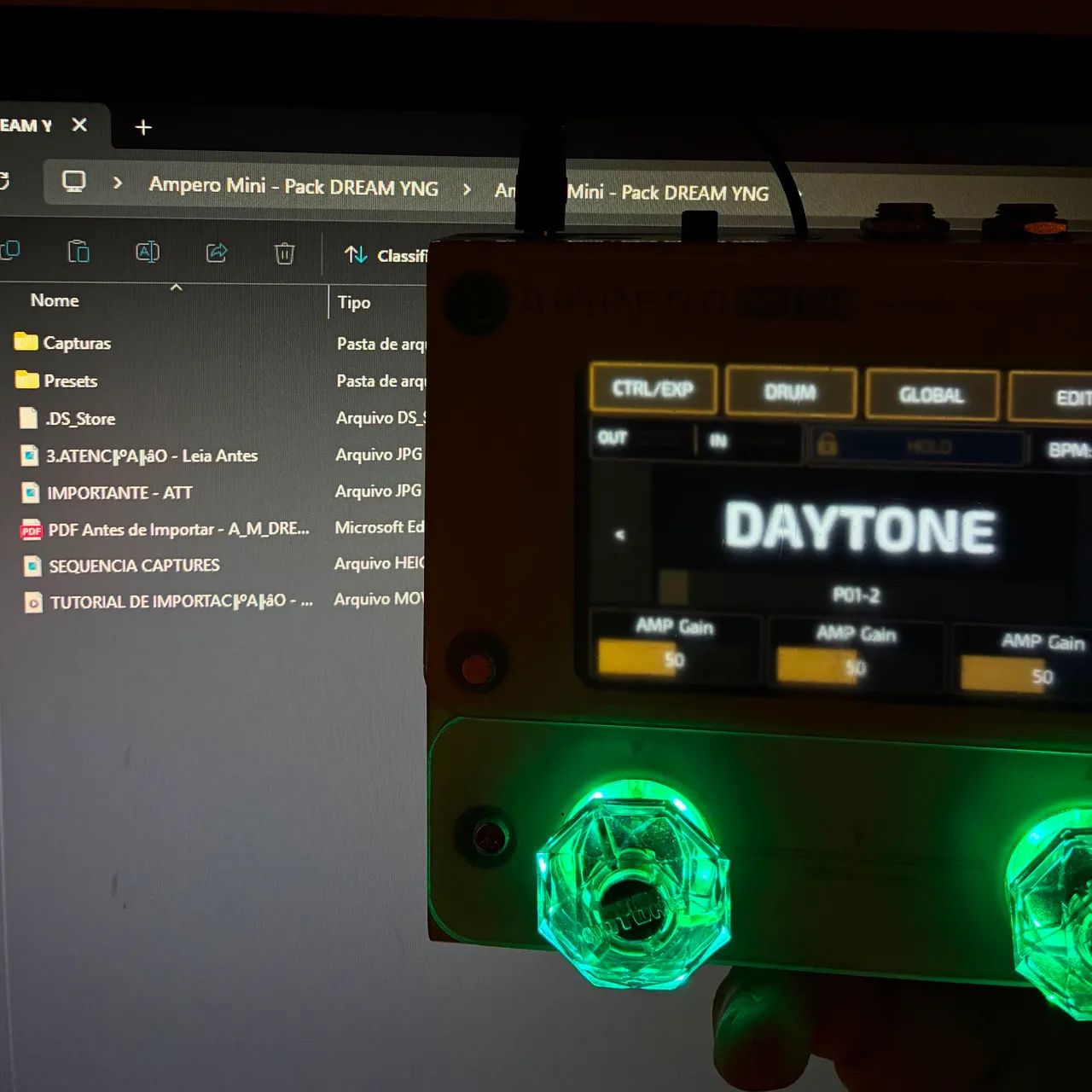
Task: Toggle the lock HOLD control on the Ampero screen
Action: tap(917, 446)
